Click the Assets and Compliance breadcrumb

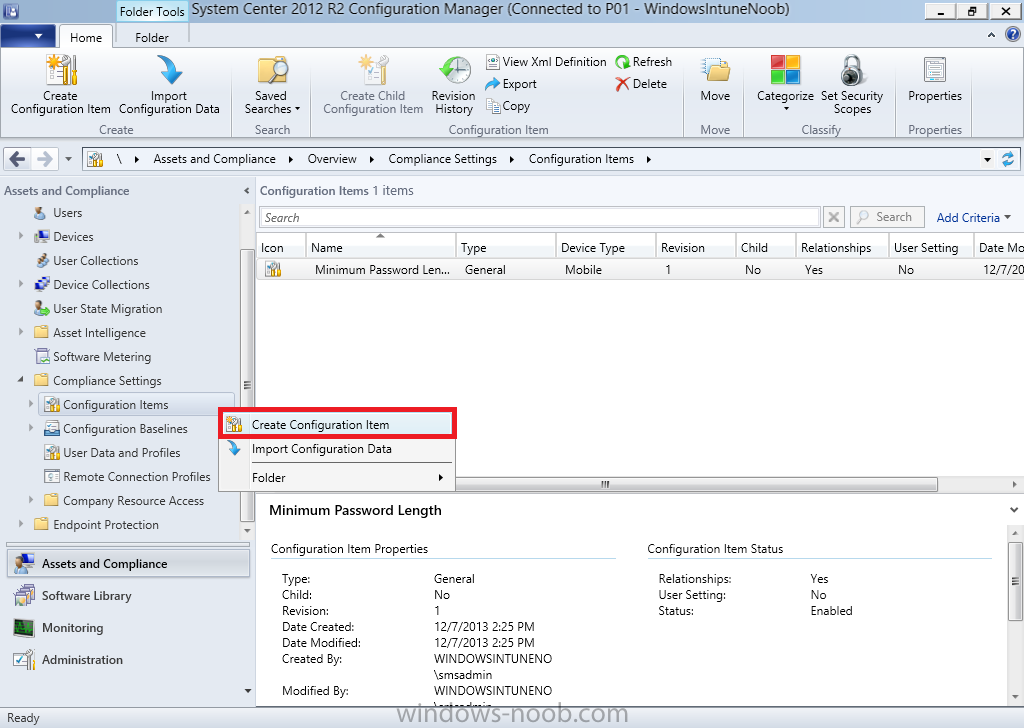click(214, 159)
